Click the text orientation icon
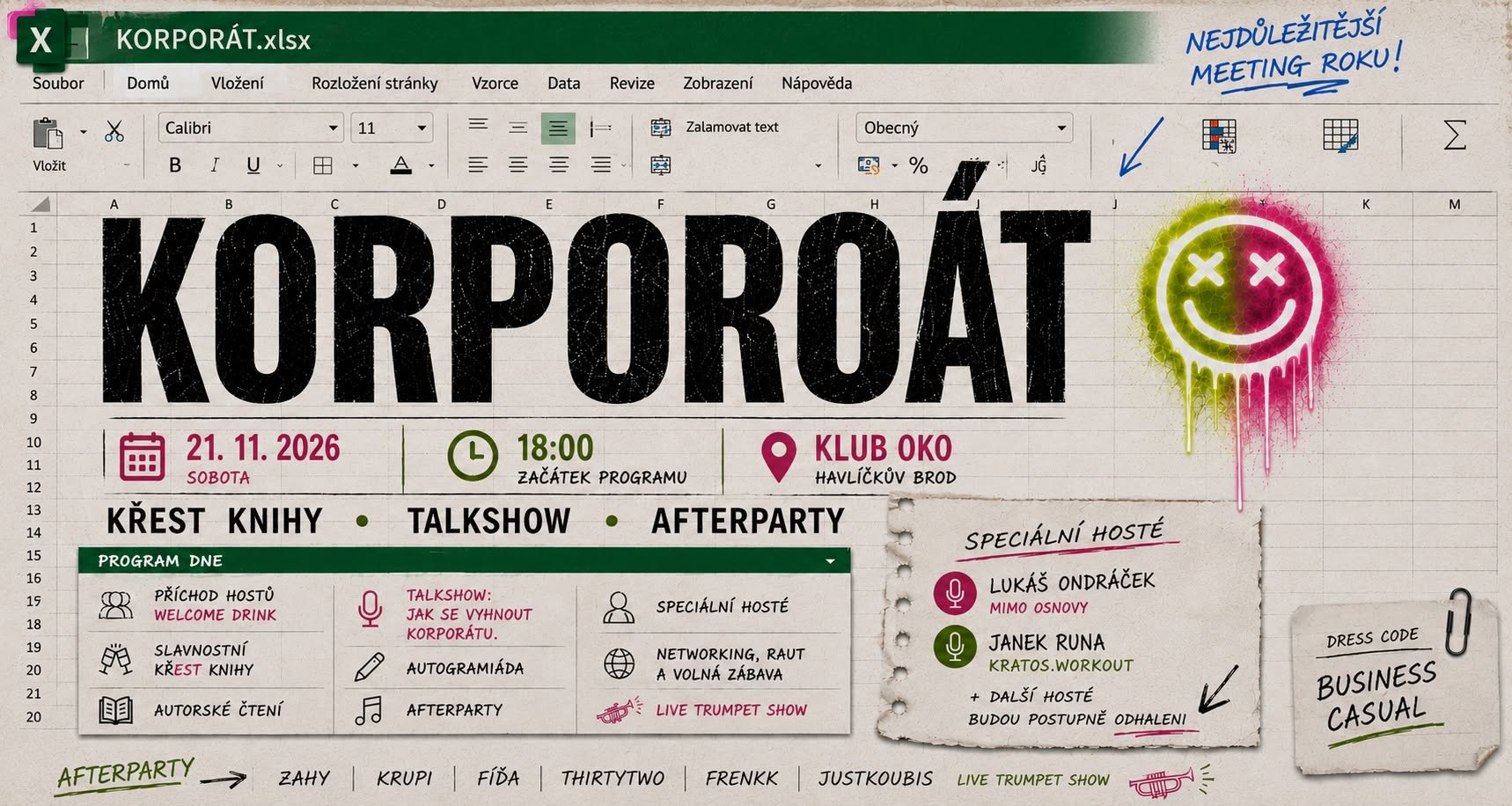 (600, 128)
